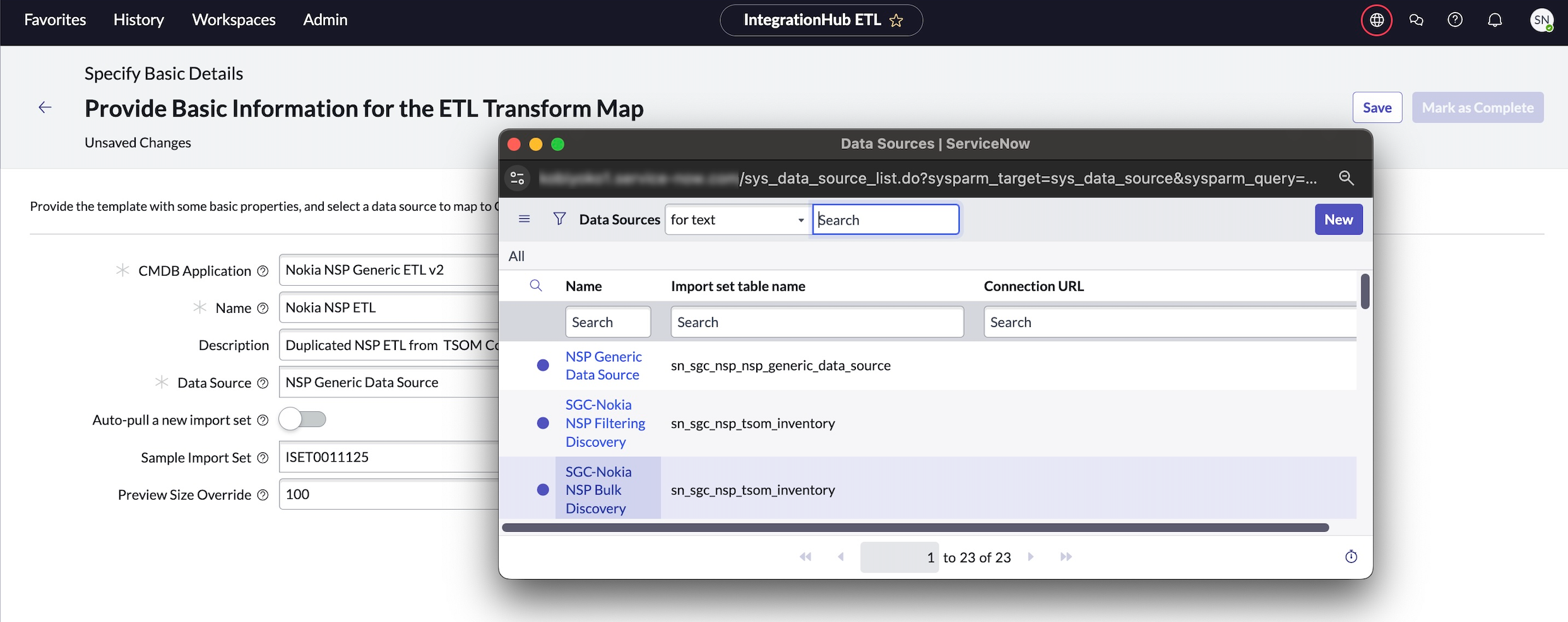Click Mark as Complete button
Screen dimensions: 1568x622
pos(1478,107)
